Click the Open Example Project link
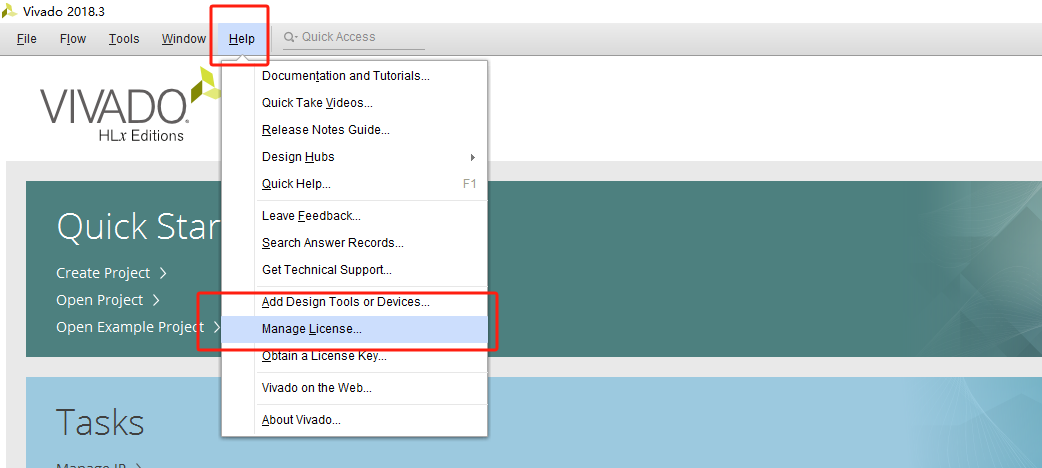 (138, 327)
